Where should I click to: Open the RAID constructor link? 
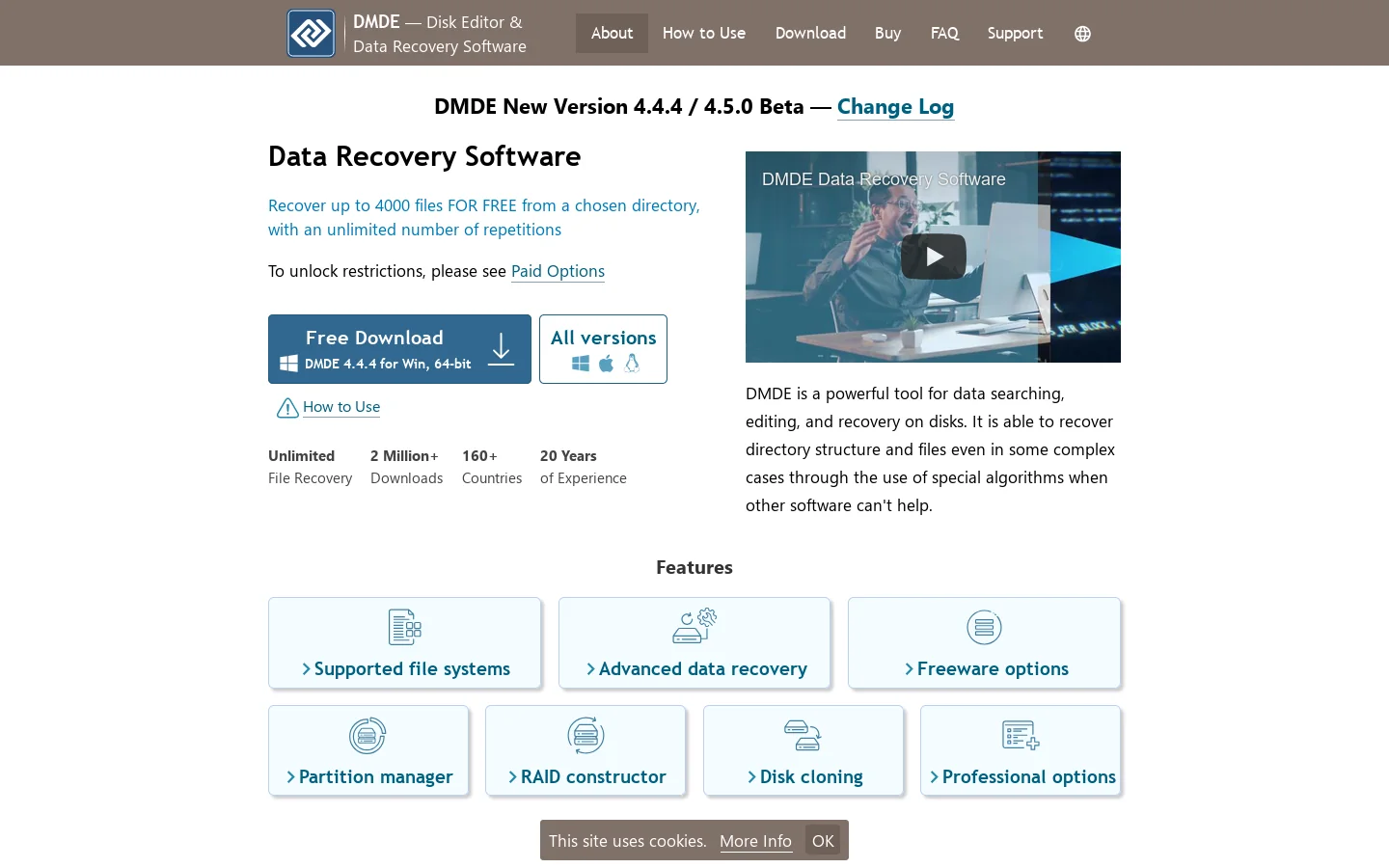pos(593,776)
